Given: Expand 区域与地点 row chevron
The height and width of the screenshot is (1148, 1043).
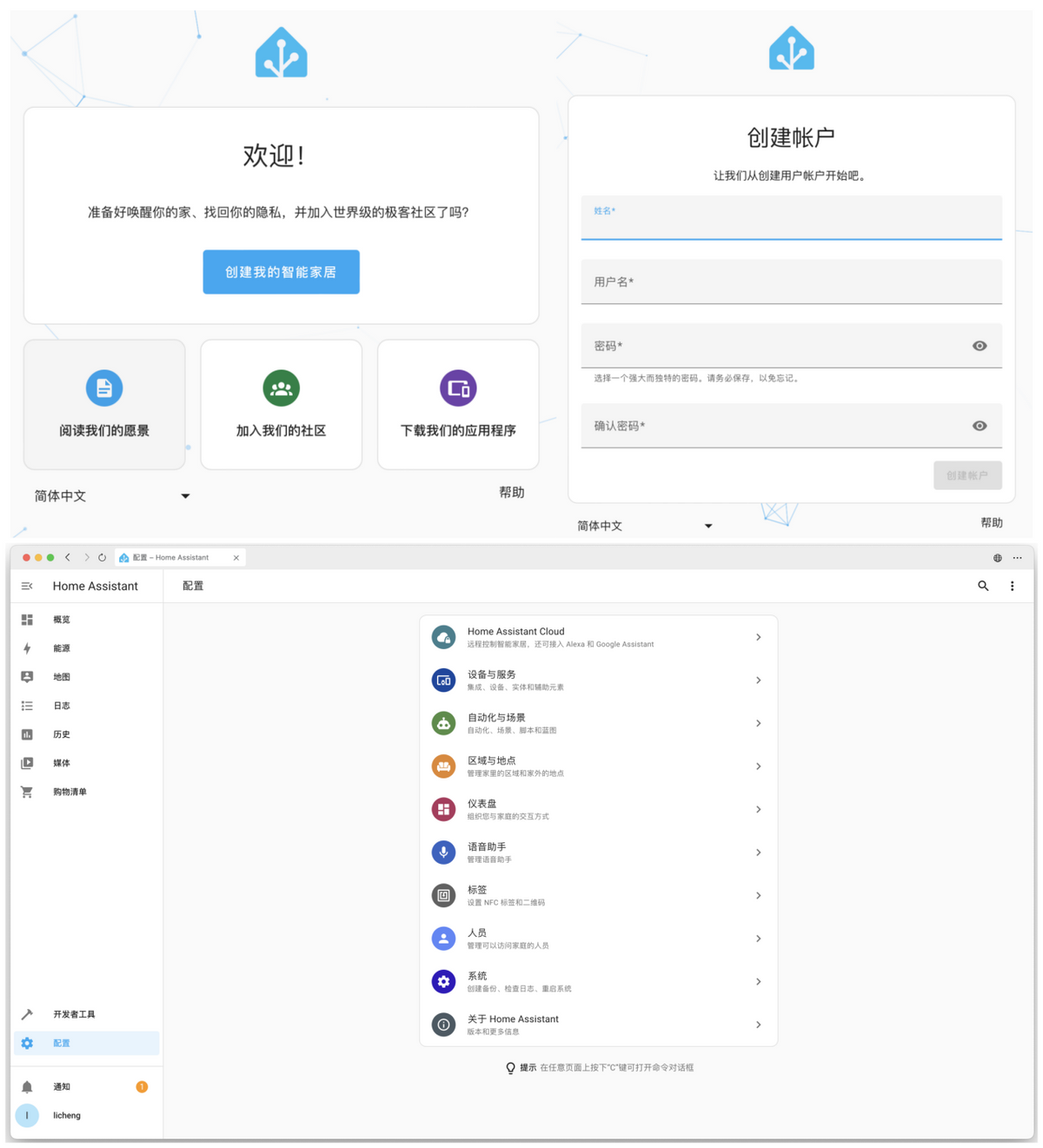Looking at the screenshot, I should tap(758, 766).
